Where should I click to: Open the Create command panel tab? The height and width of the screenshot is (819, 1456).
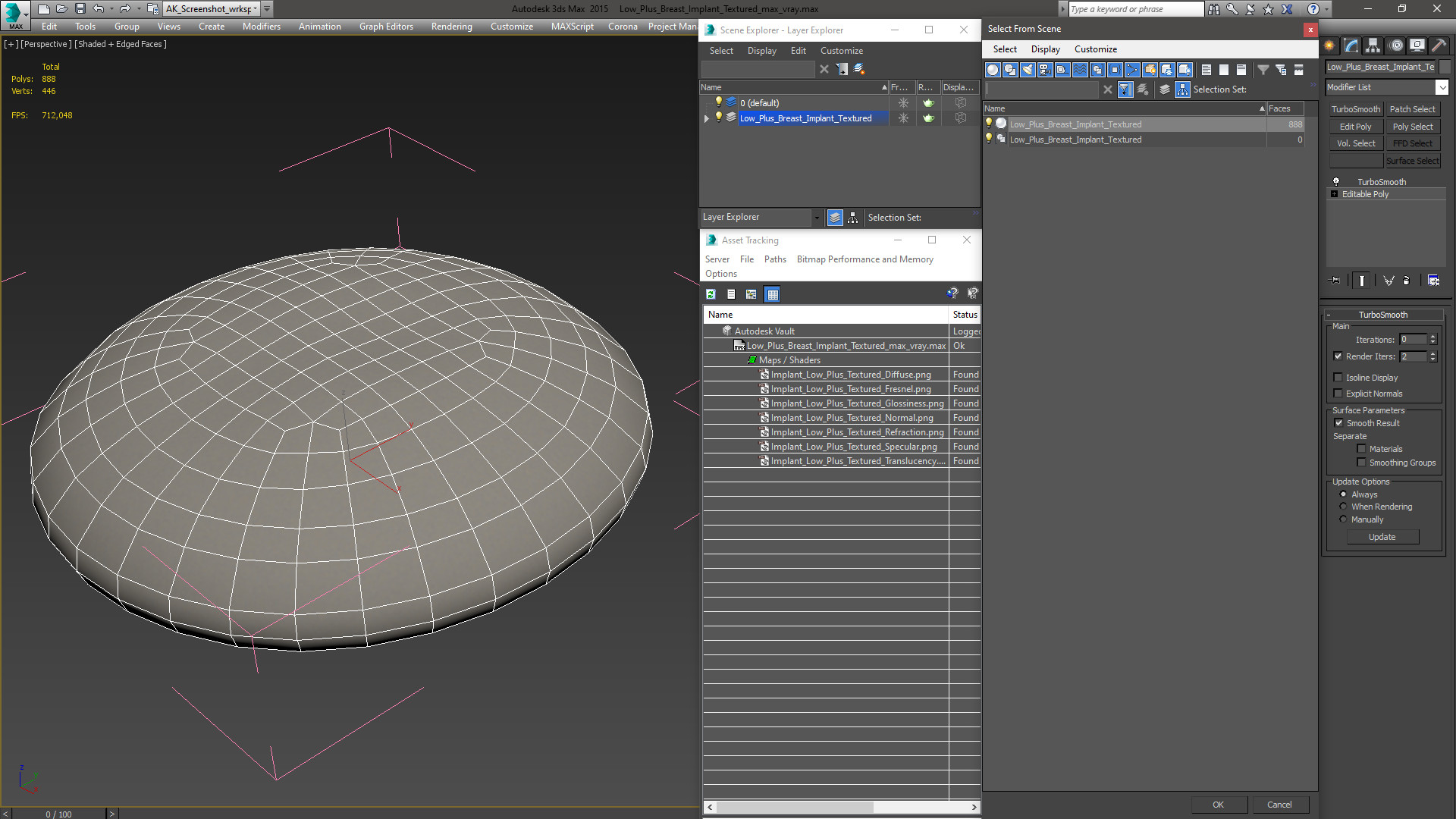tap(1329, 45)
